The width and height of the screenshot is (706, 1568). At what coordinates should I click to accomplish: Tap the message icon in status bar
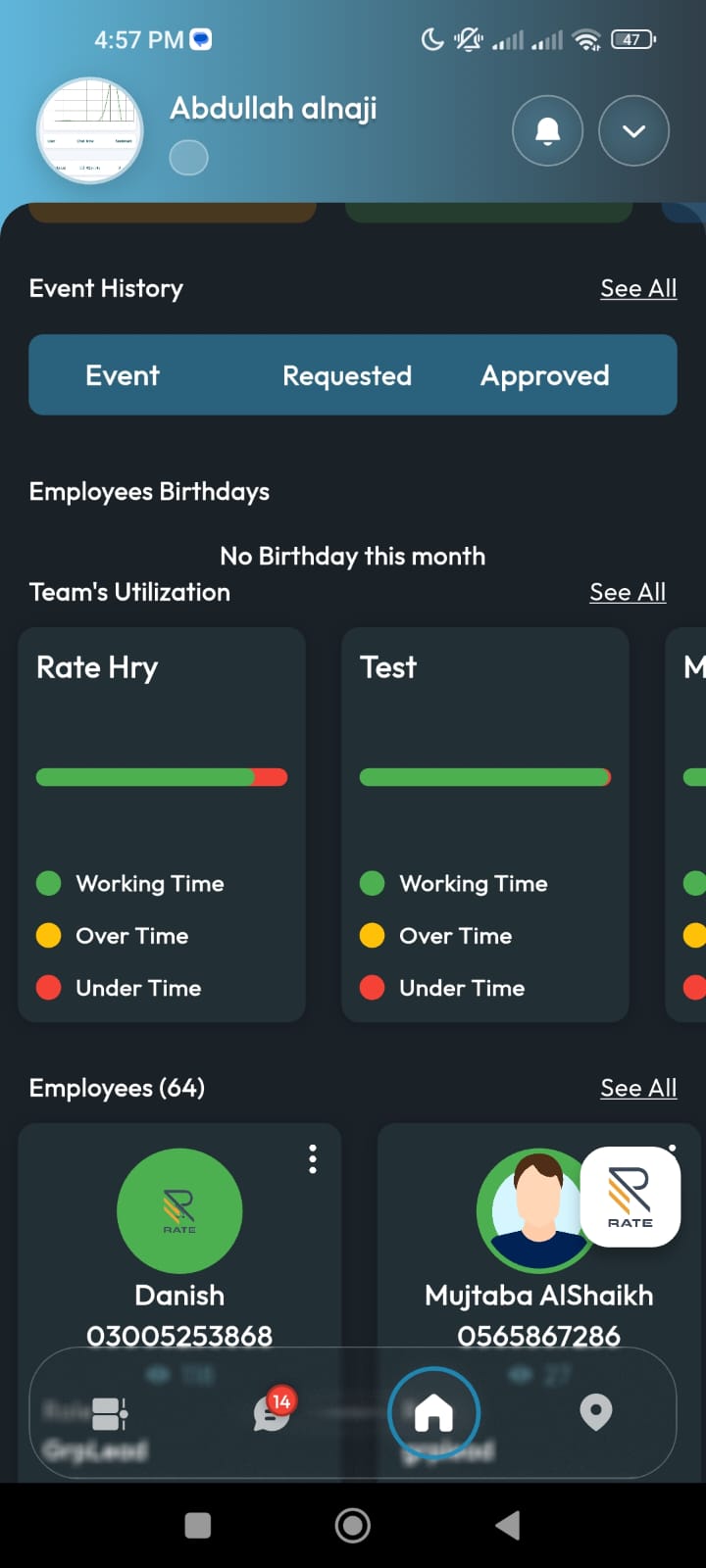[x=201, y=40]
